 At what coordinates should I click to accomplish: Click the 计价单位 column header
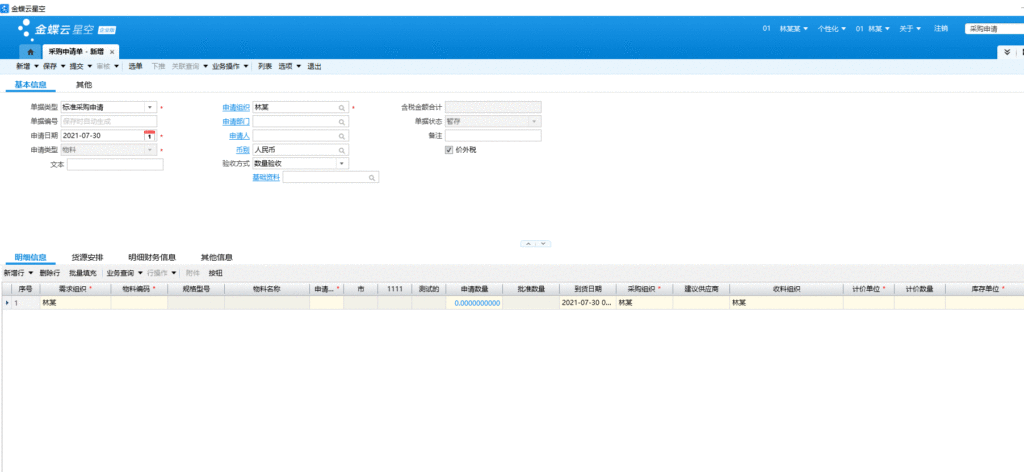pyautogui.click(x=869, y=288)
